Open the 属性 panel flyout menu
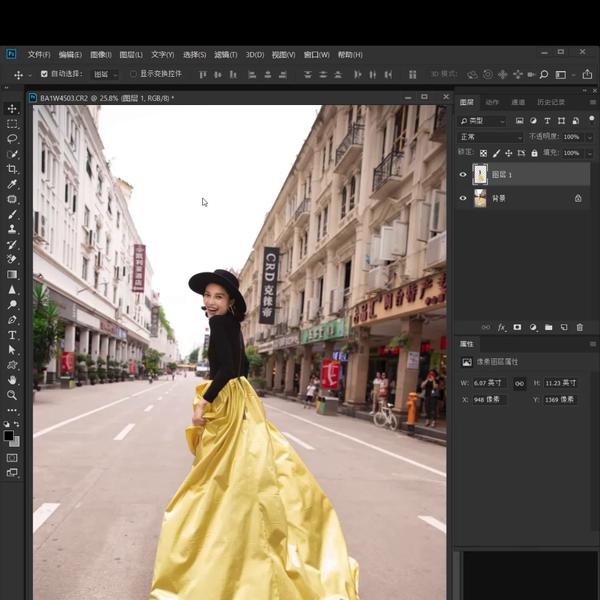 coord(593,344)
